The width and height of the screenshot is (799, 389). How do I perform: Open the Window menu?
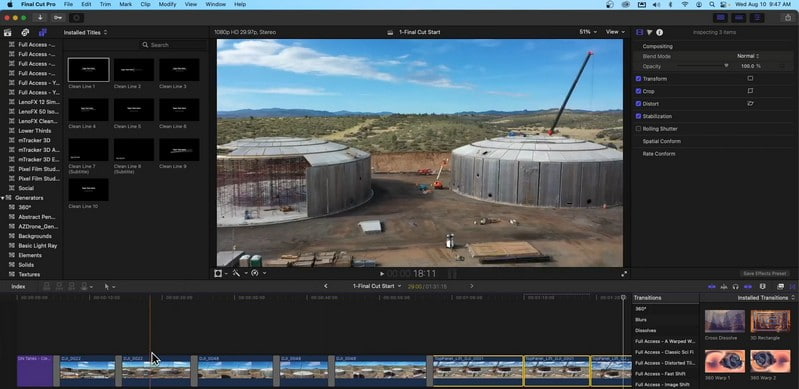pyautogui.click(x=216, y=4)
